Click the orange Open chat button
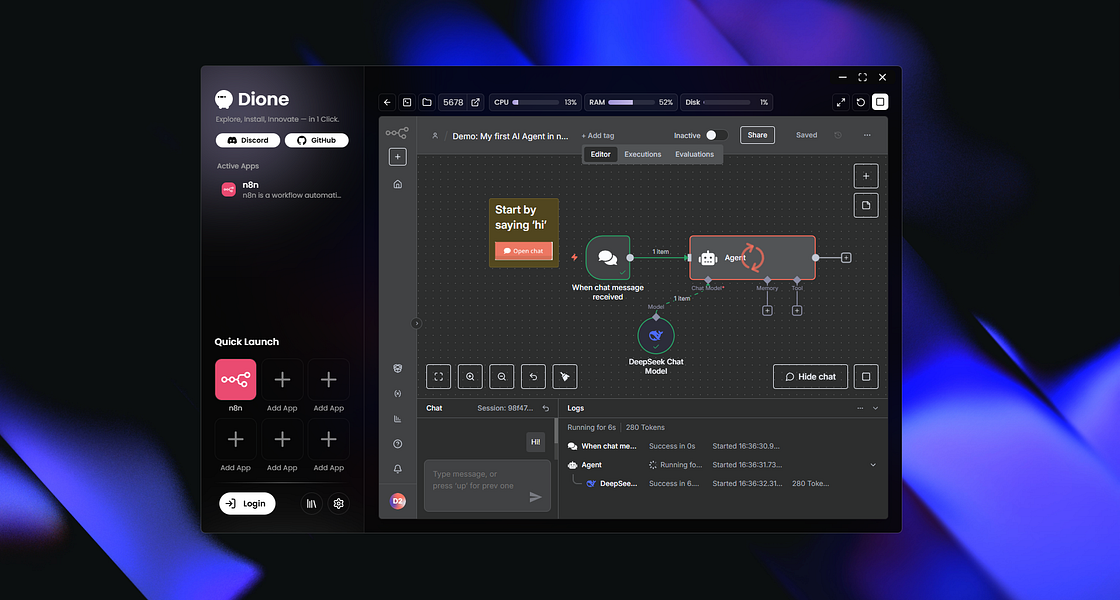The height and width of the screenshot is (600, 1120). coord(524,251)
